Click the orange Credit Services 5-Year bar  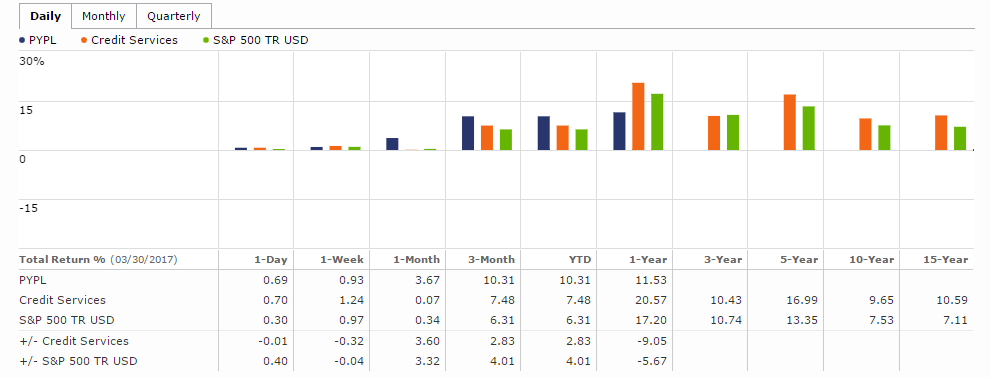[x=790, y=122]
